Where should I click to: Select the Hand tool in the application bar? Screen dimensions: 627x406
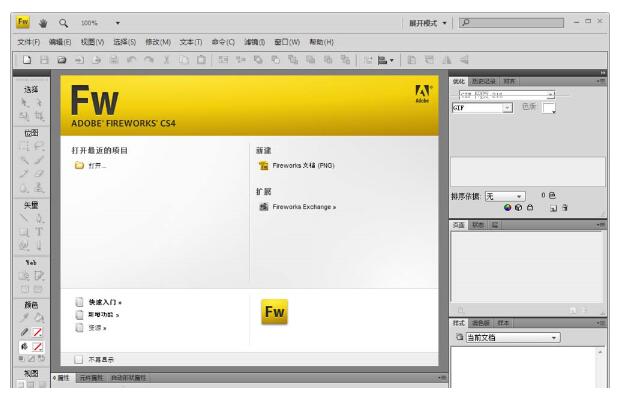pyautogui.click(x=43, y=23)
